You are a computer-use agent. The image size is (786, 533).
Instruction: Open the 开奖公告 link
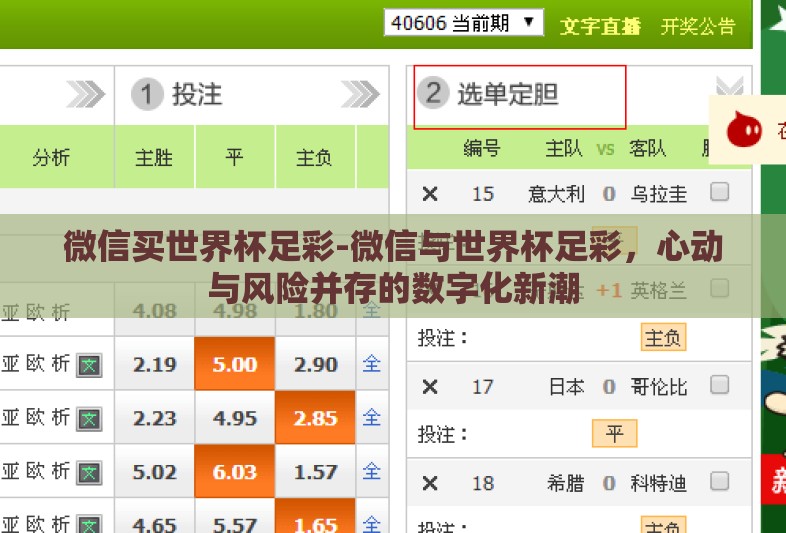click(698, 26)
